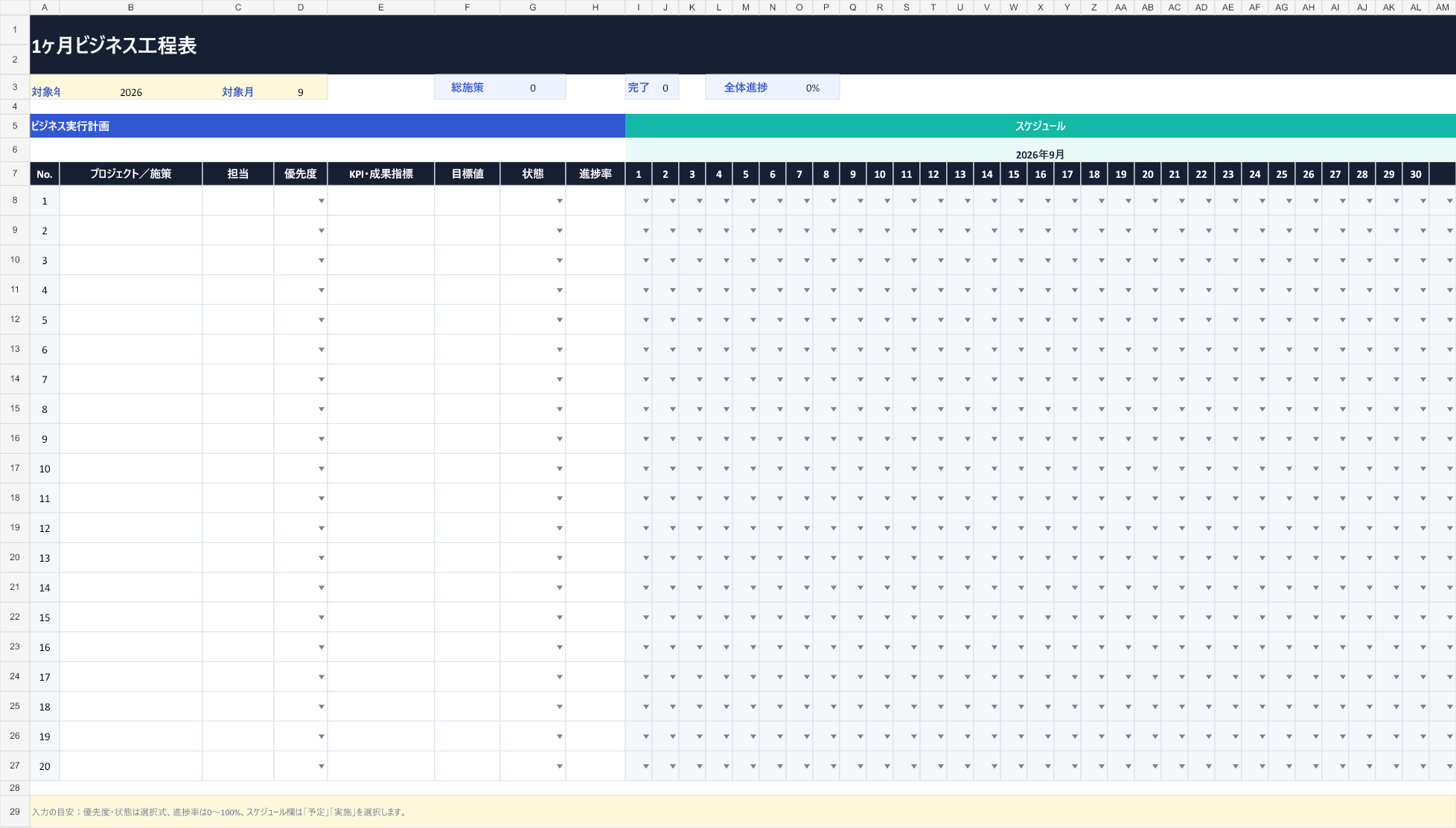Click the KPI・成果指標 column header
The width and height of the screenshot is (1456, 828).
(x=381, y=173)
